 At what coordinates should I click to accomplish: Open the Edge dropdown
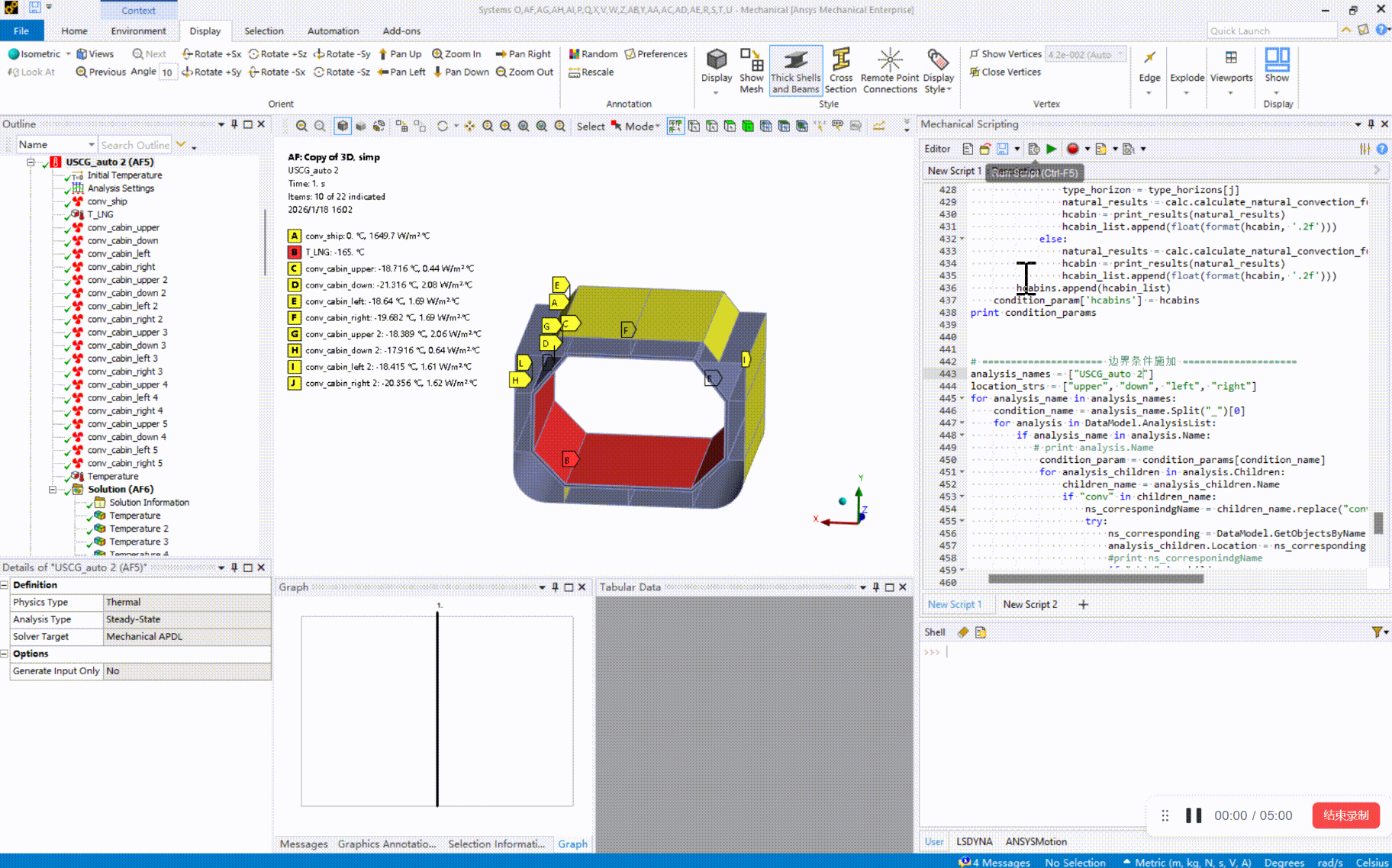coord(1149,70)
